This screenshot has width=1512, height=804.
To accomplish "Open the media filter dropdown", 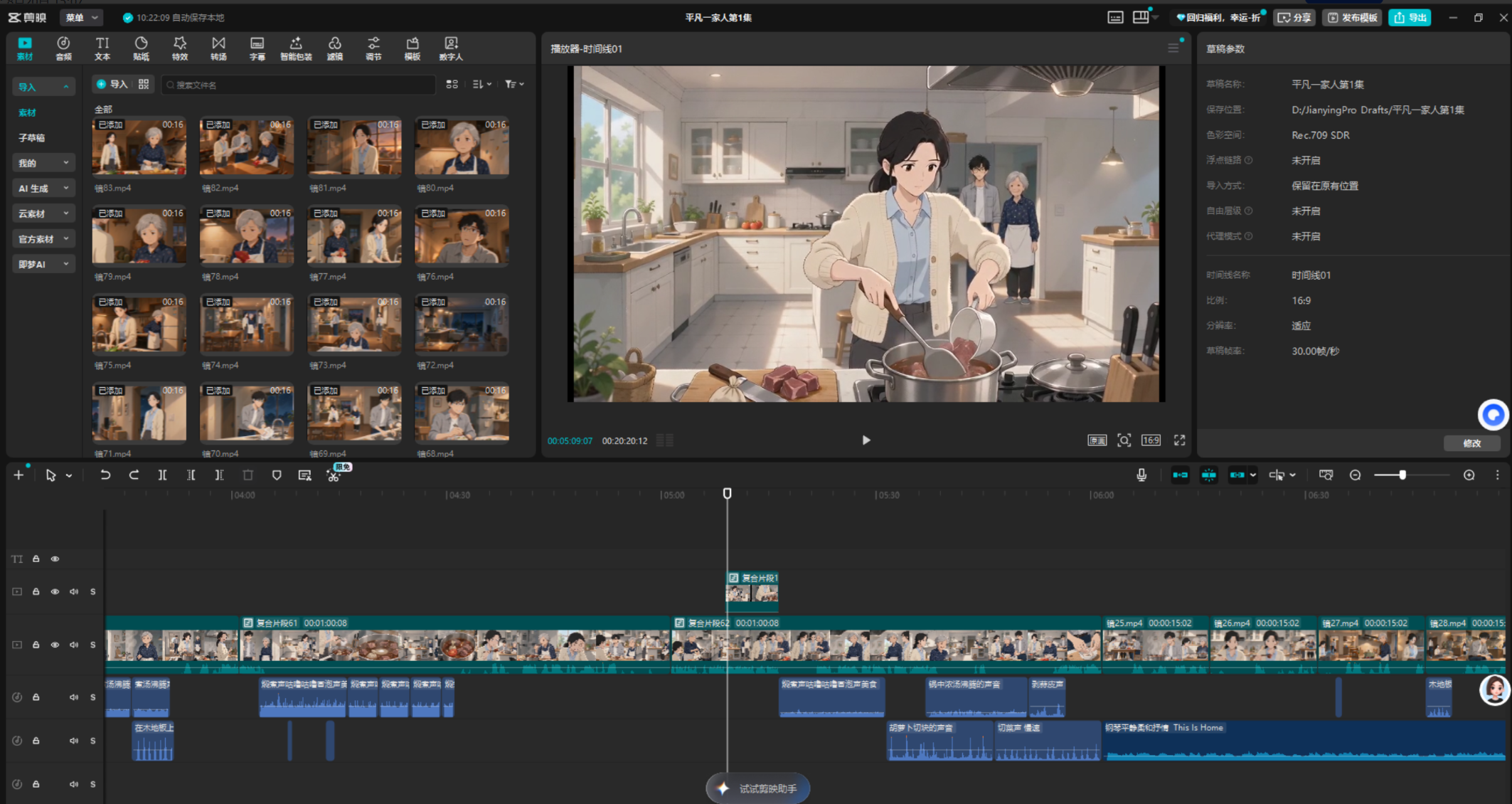I will [514, 84].
